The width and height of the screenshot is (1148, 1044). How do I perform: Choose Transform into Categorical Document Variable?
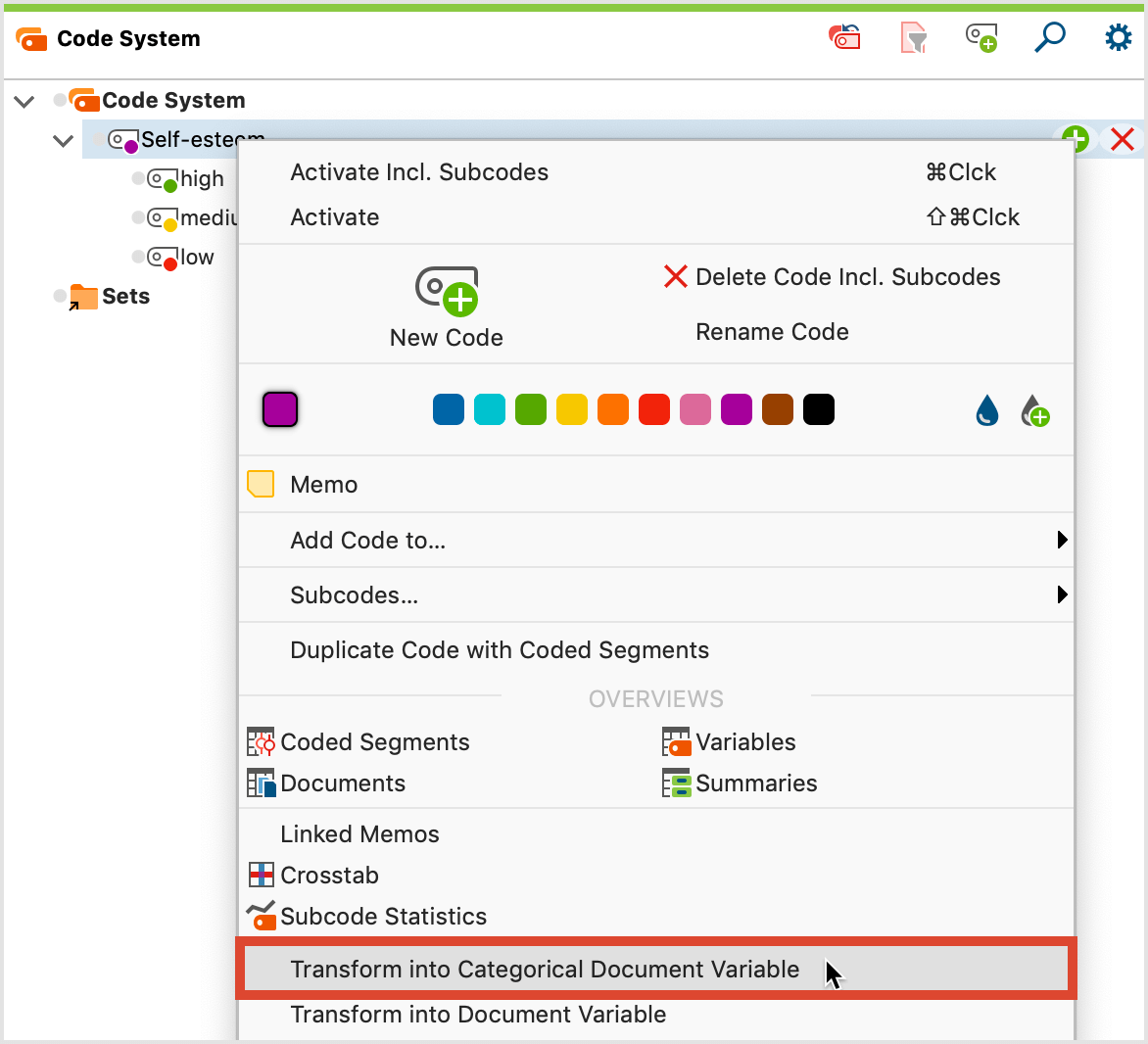pyautogui.click(x=545, y=970)
